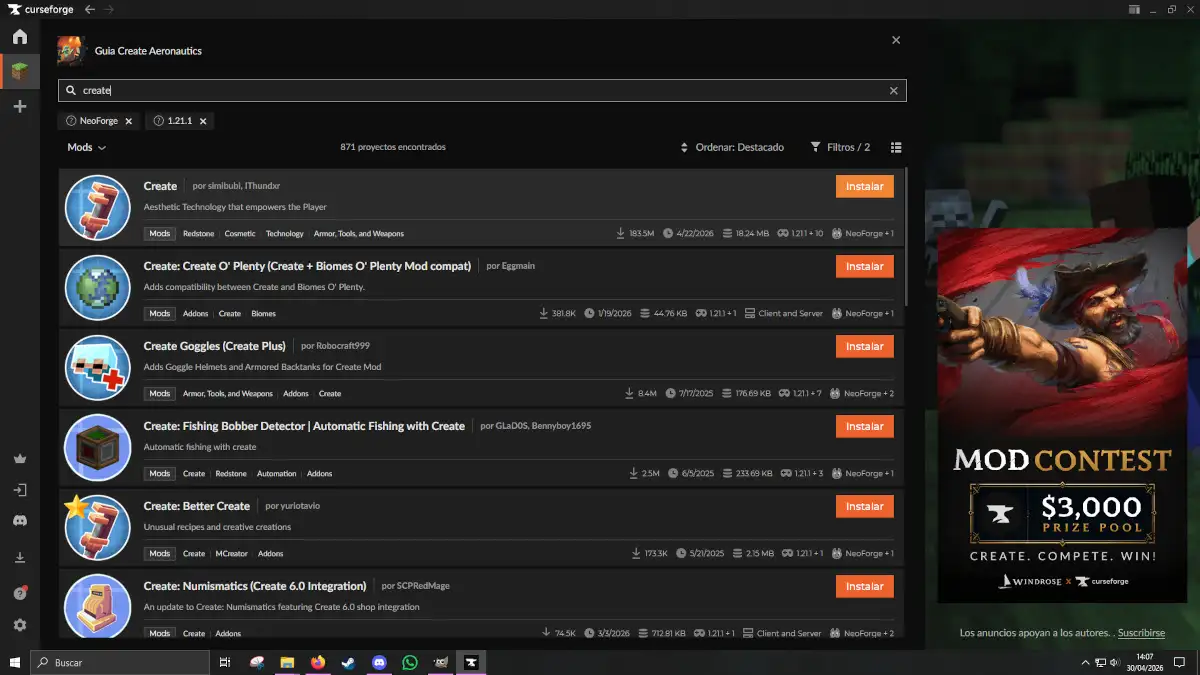The image size is (1200, 675).
Task: Open the CurseForge Home page
Action: pos(20,36)
